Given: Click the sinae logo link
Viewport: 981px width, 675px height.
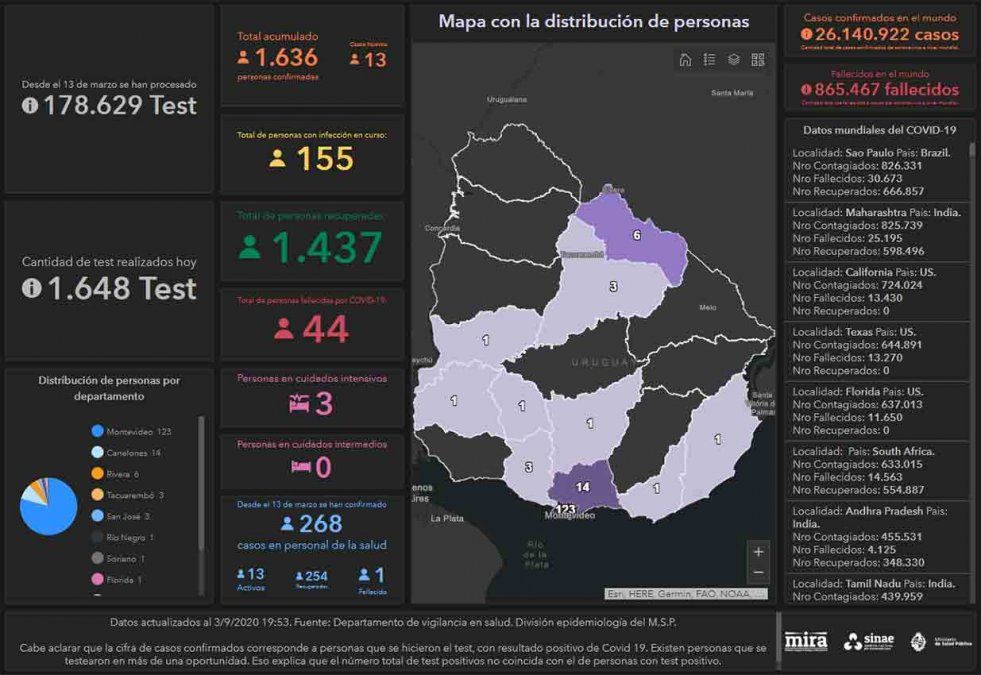Looking at the screenshot, I should (868, 641).
